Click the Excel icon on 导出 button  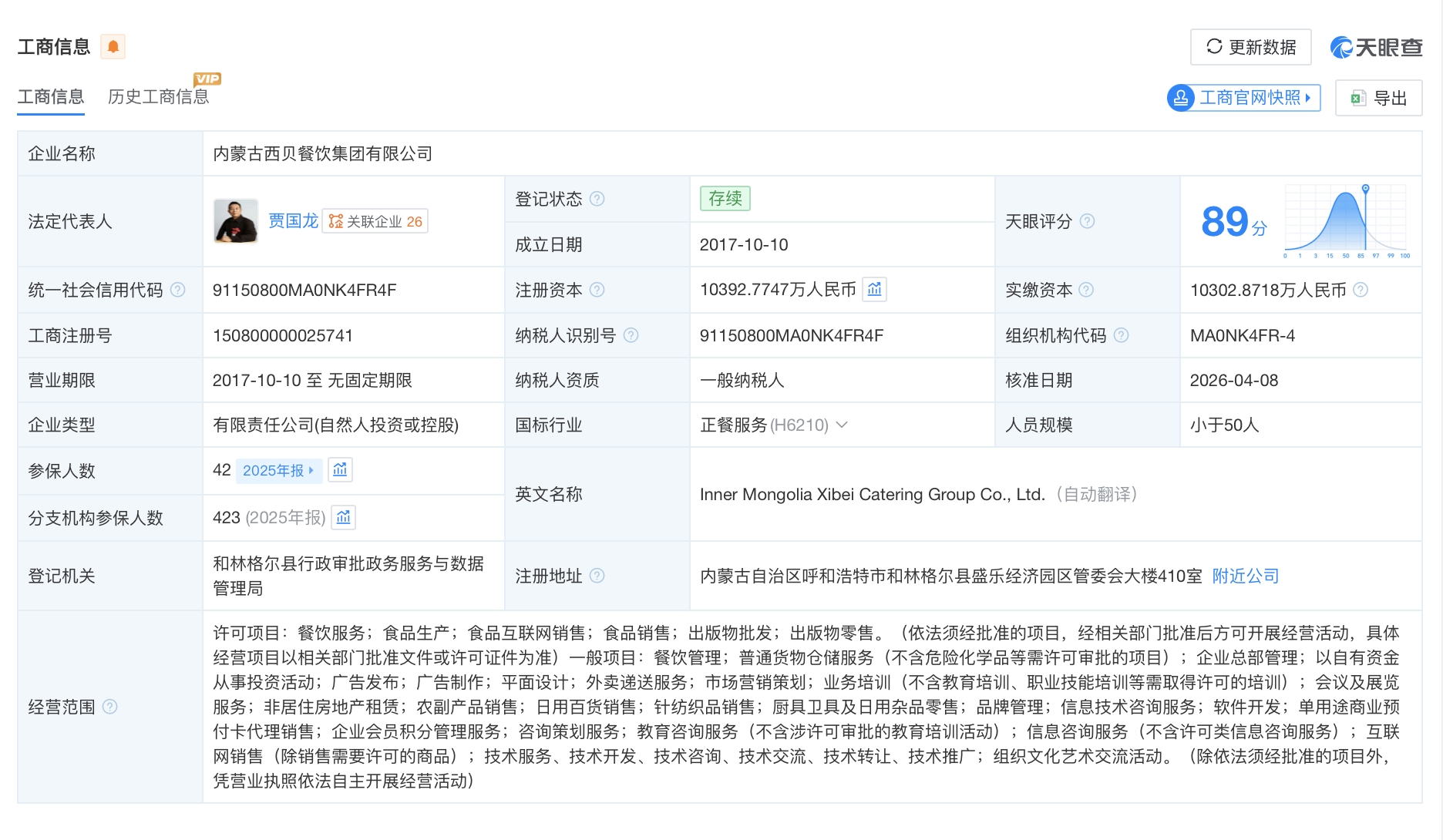tap(1358, 99)
